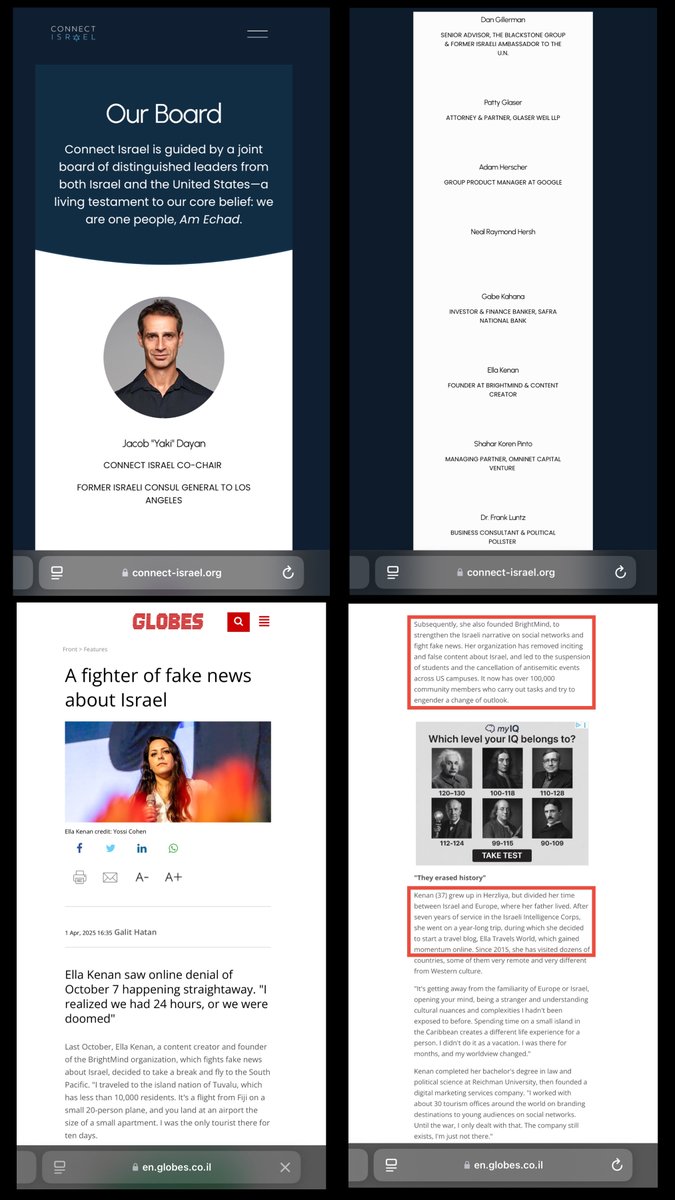
Task: Print the Globes article
Action: [x=80, y=877]
